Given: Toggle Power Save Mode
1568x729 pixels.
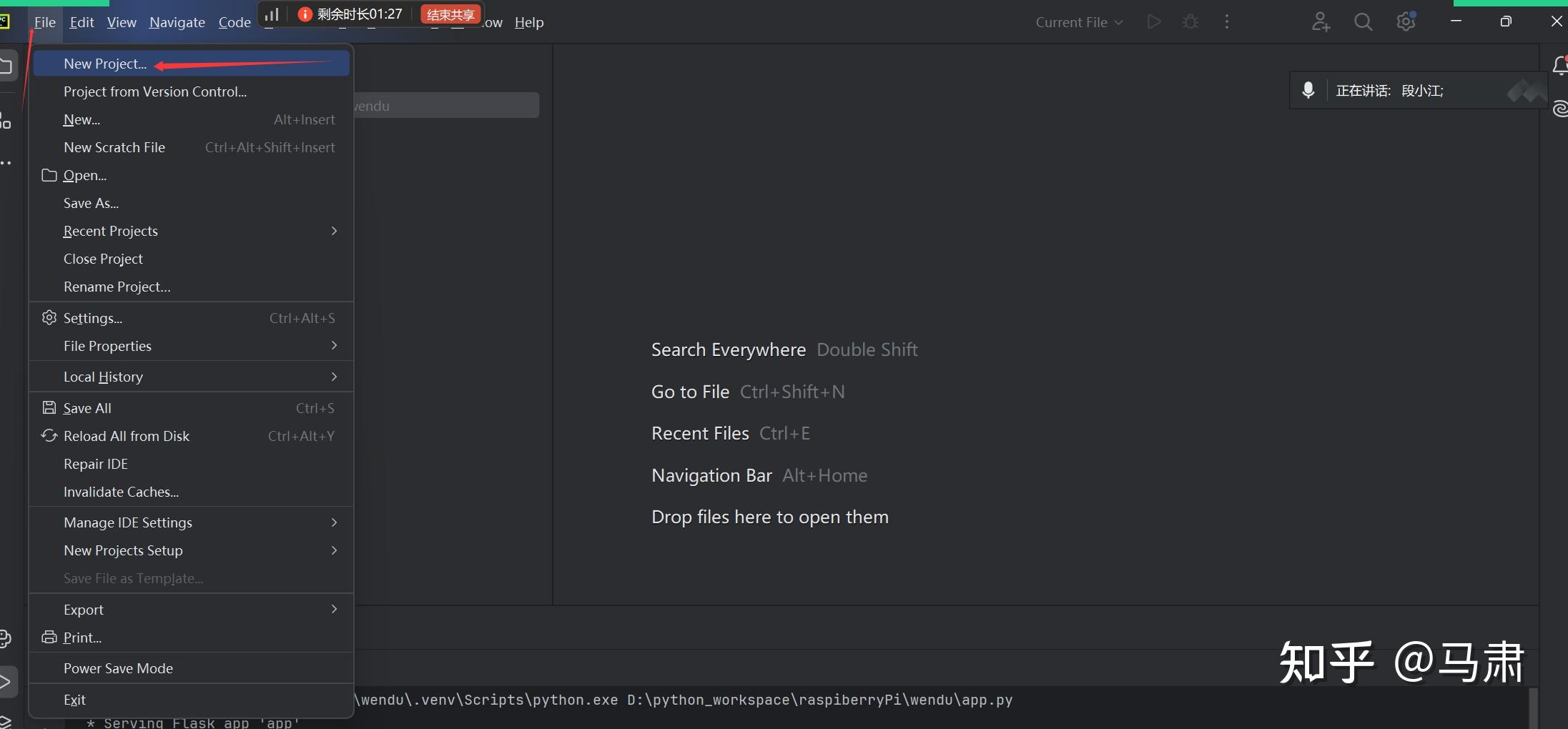Looking at the screenshot, I should [x=118, y=668].
